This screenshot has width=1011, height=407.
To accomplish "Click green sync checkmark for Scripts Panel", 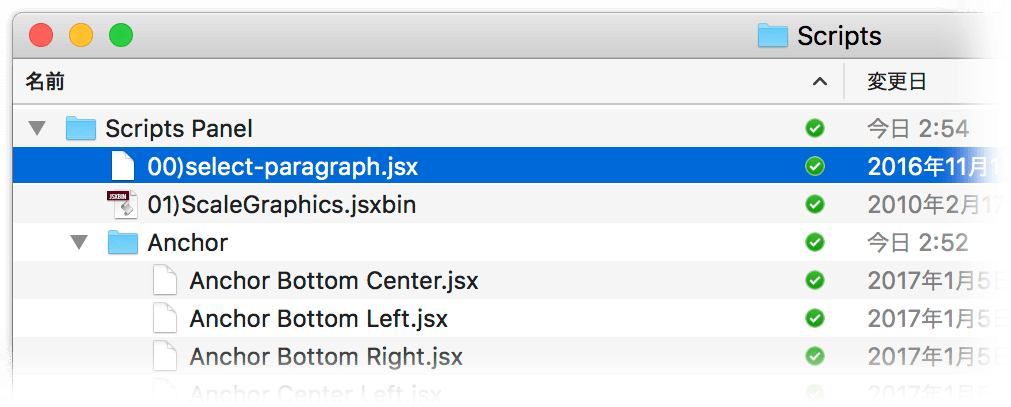I will [815, 129].
